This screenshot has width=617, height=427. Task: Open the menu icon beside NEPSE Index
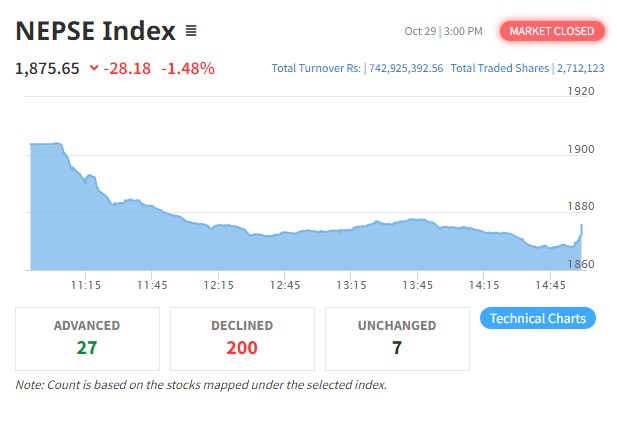point(191,31)
